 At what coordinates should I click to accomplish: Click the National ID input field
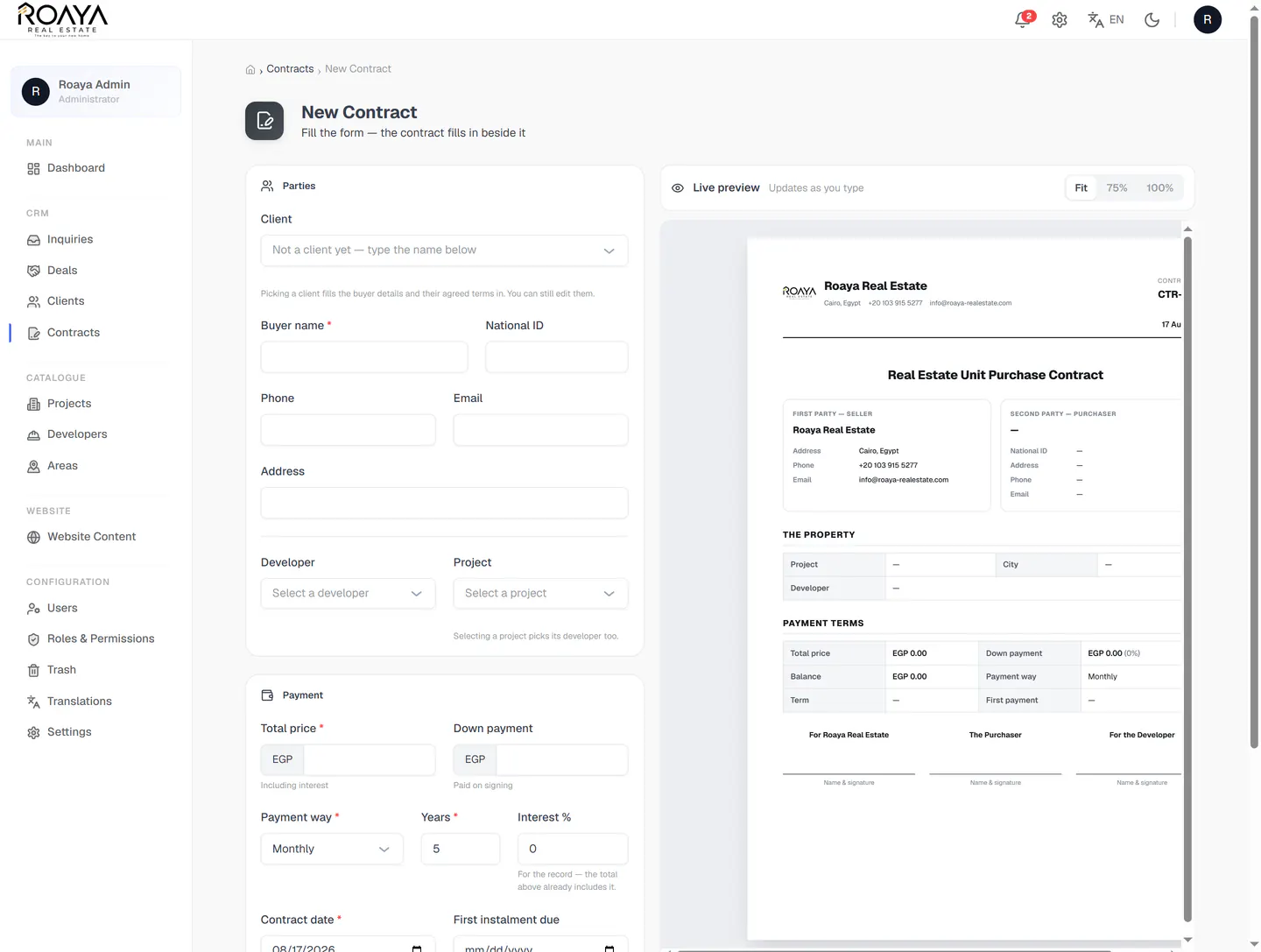[x=557, y=357]
